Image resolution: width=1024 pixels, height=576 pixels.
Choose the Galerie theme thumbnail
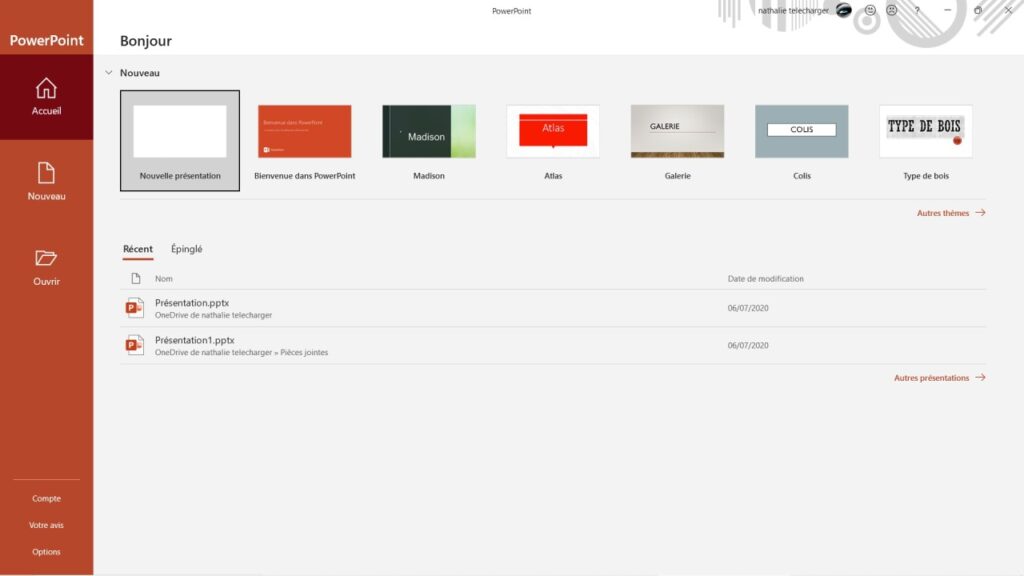[677, 131]
